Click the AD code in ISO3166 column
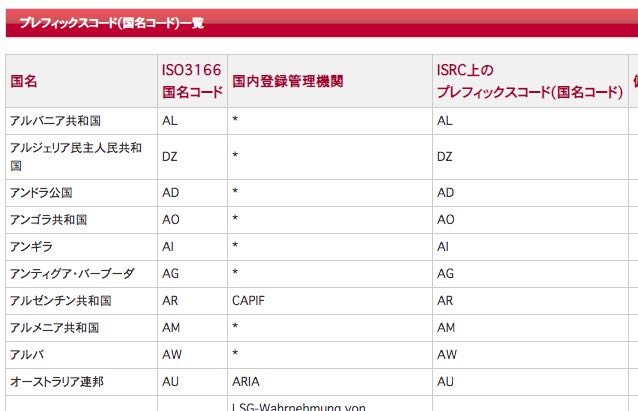Image resolution: width=638 pixels, height=411 pixels. pos(170,192)
